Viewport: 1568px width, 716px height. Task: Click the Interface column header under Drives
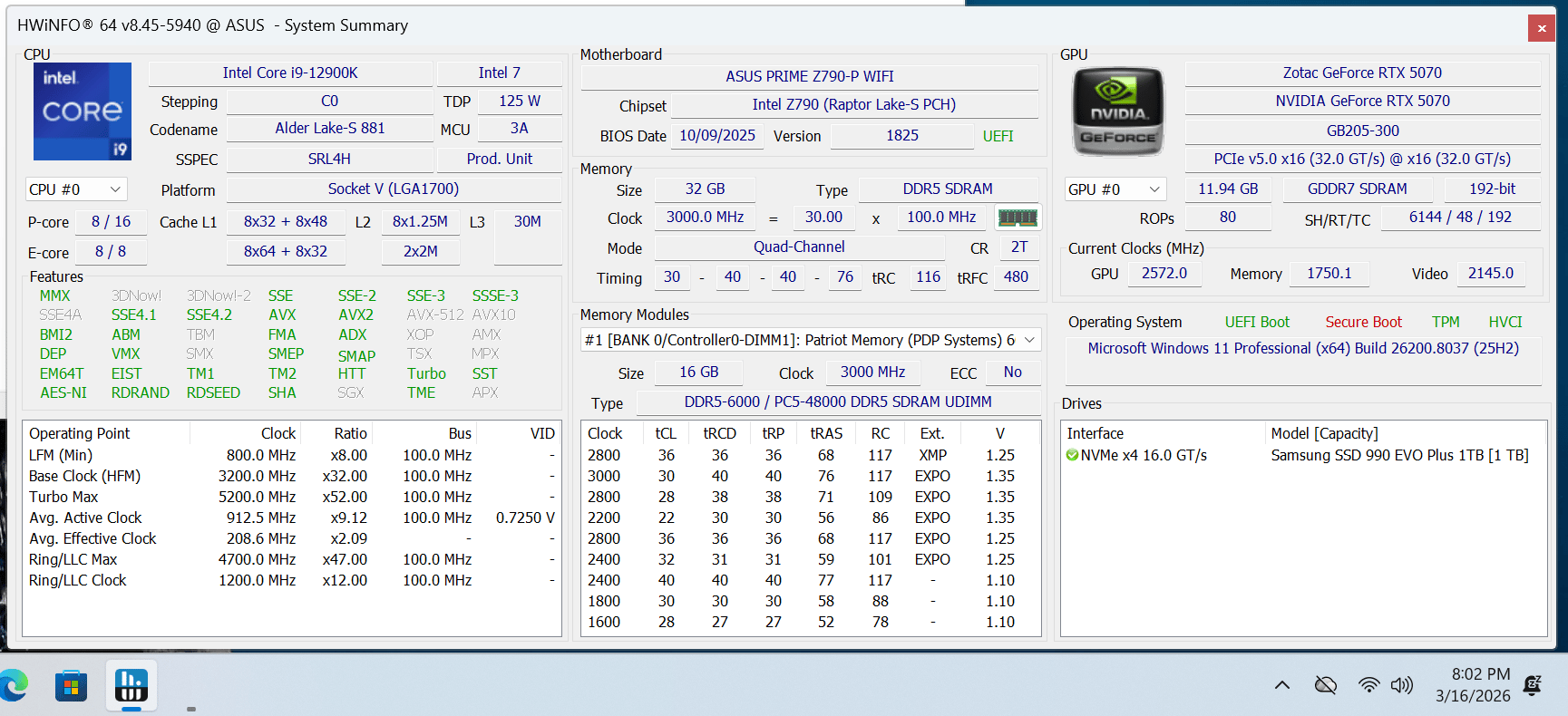click(x=1095, y=433)
